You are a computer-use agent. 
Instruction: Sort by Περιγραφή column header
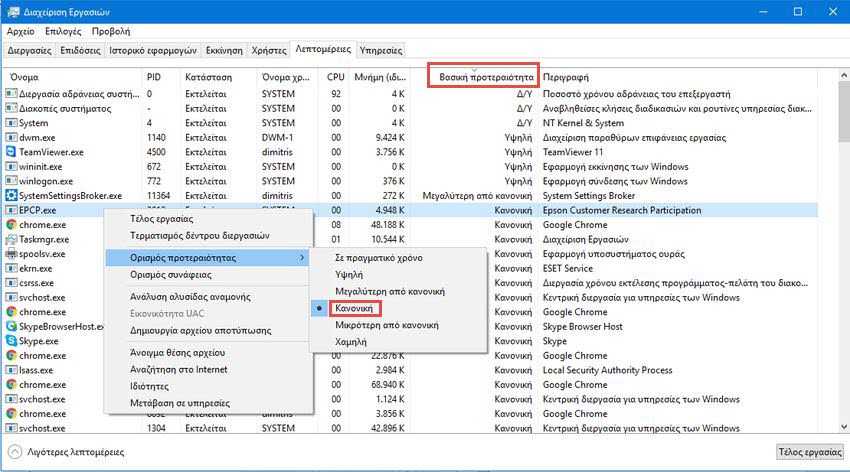[565, 77]
